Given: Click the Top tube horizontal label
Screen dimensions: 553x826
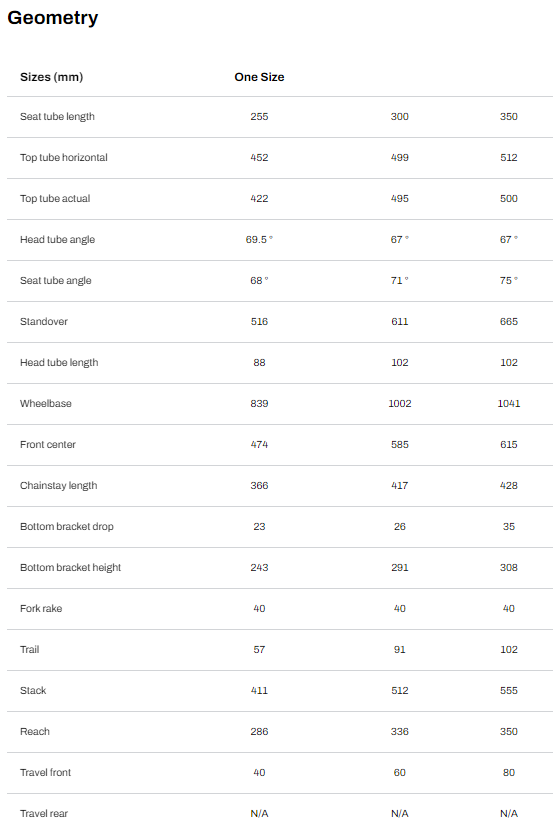Looking at the screenshot, I should (x=64, y=158).
